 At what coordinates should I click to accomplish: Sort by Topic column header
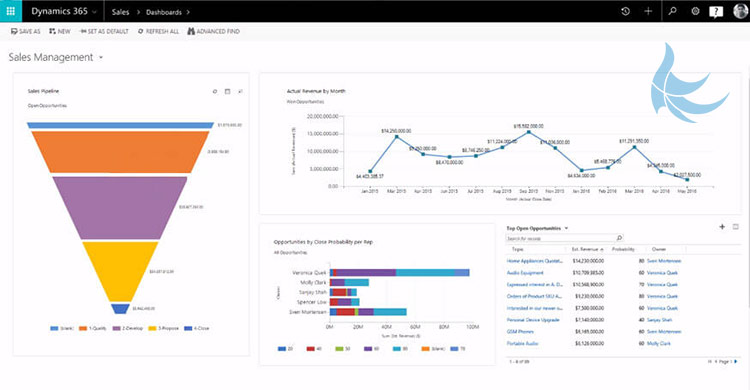[x=518, y=249]
